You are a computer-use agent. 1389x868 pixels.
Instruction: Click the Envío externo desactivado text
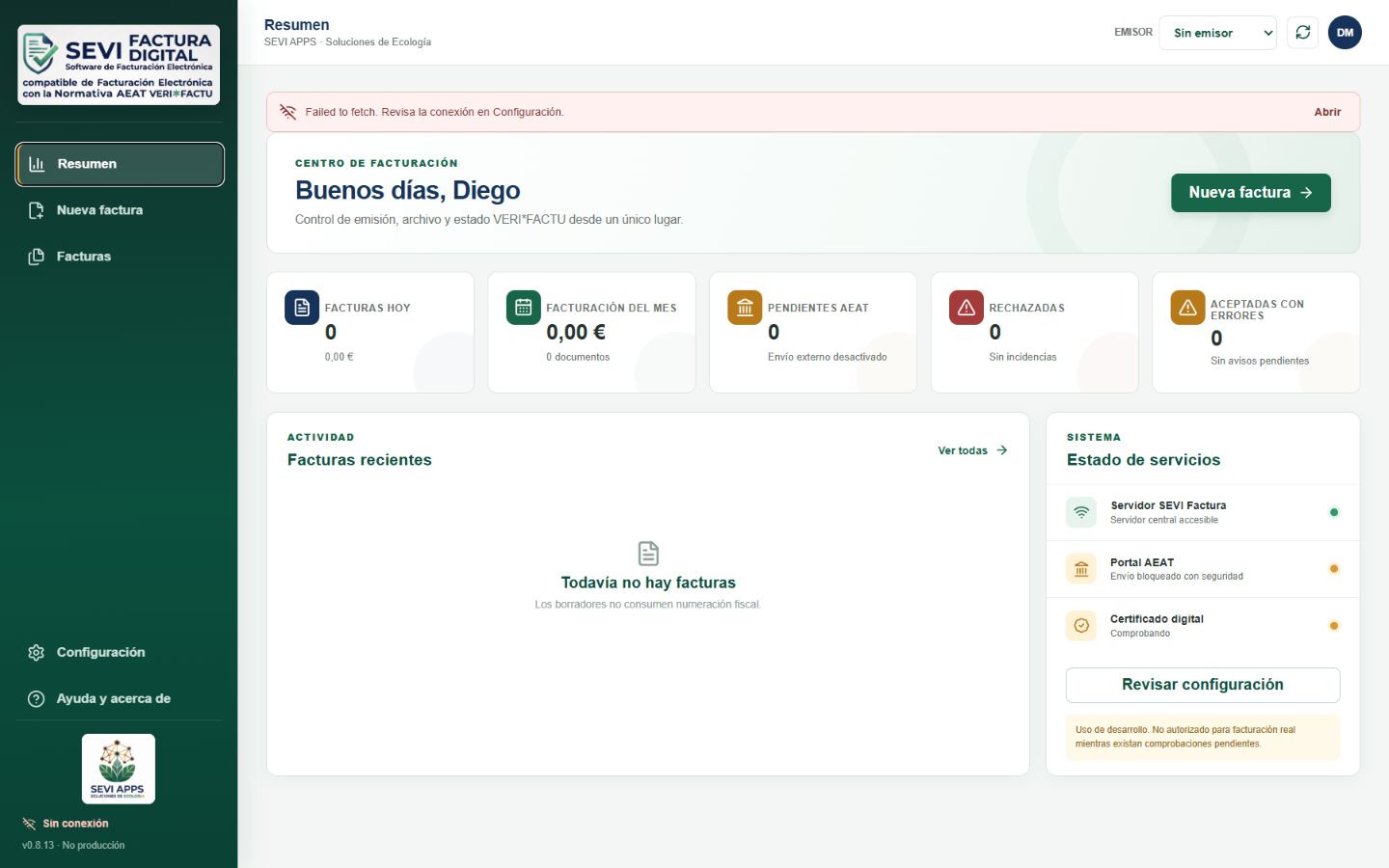point(827,357)
